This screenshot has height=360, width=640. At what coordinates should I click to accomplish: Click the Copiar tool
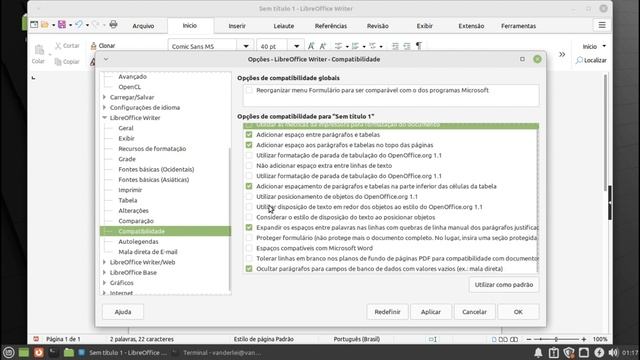click(x=67, y=62)
